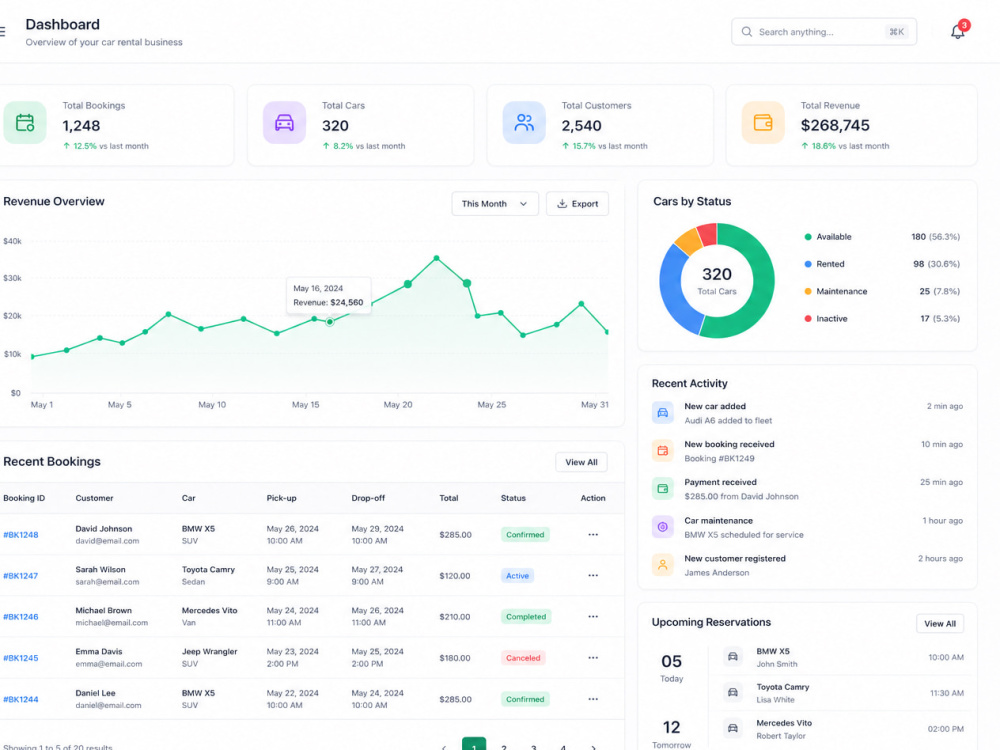The image size is (1000, 750).
Task: Open booking #BK1245 link
Action: click(x=20, y=658)
